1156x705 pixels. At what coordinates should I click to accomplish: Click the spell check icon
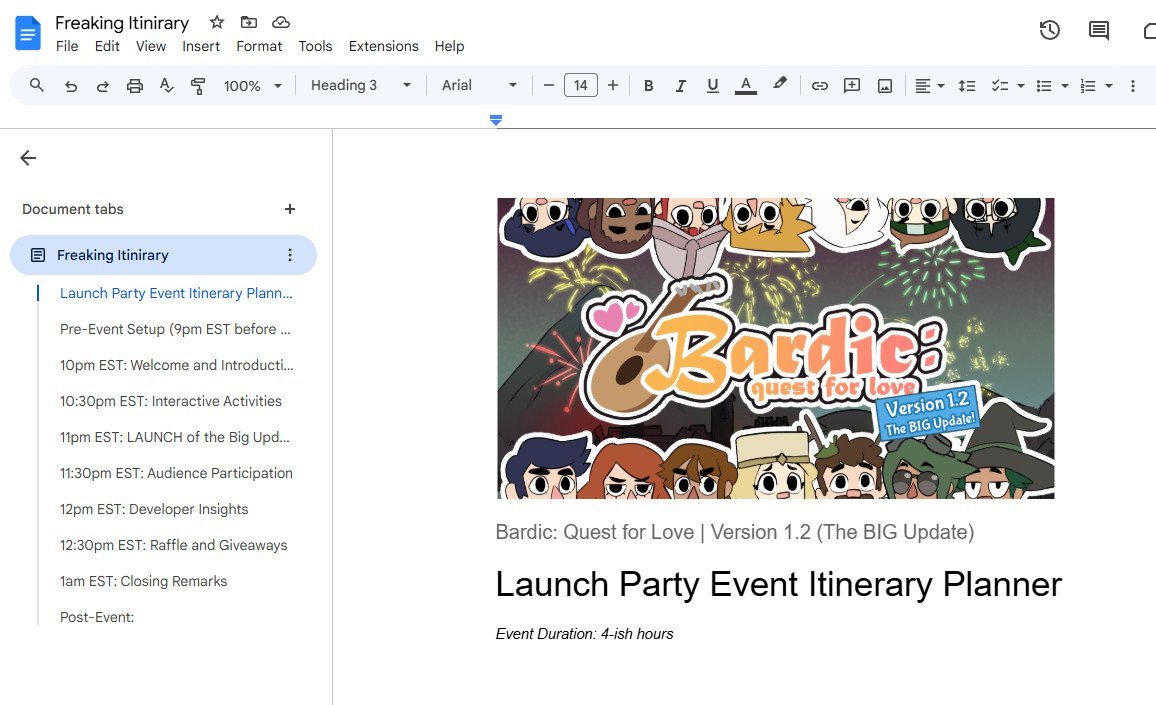point(167,86)
